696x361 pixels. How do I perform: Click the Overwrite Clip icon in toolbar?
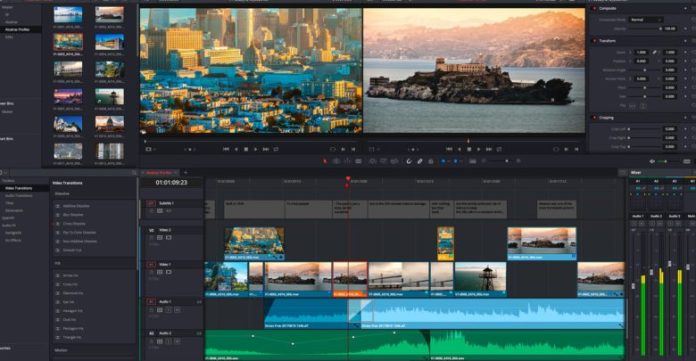(383, 161)
